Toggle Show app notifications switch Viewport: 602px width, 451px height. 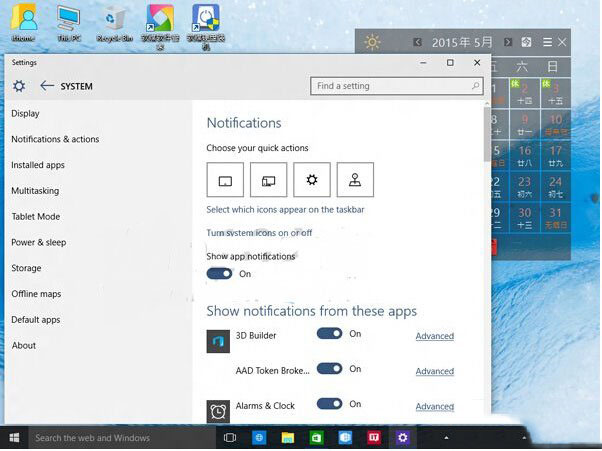[219, 274]
